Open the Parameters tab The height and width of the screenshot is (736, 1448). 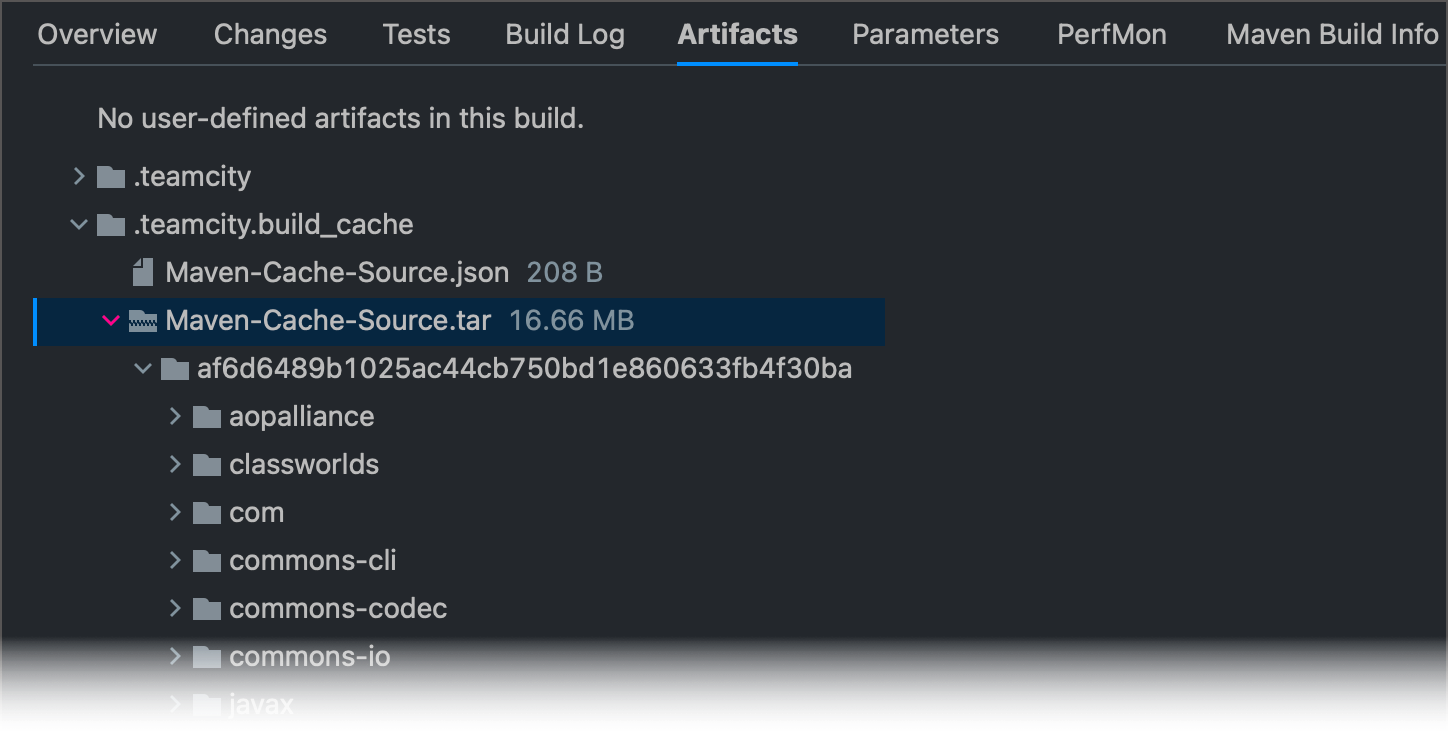(x=924, y=34)
